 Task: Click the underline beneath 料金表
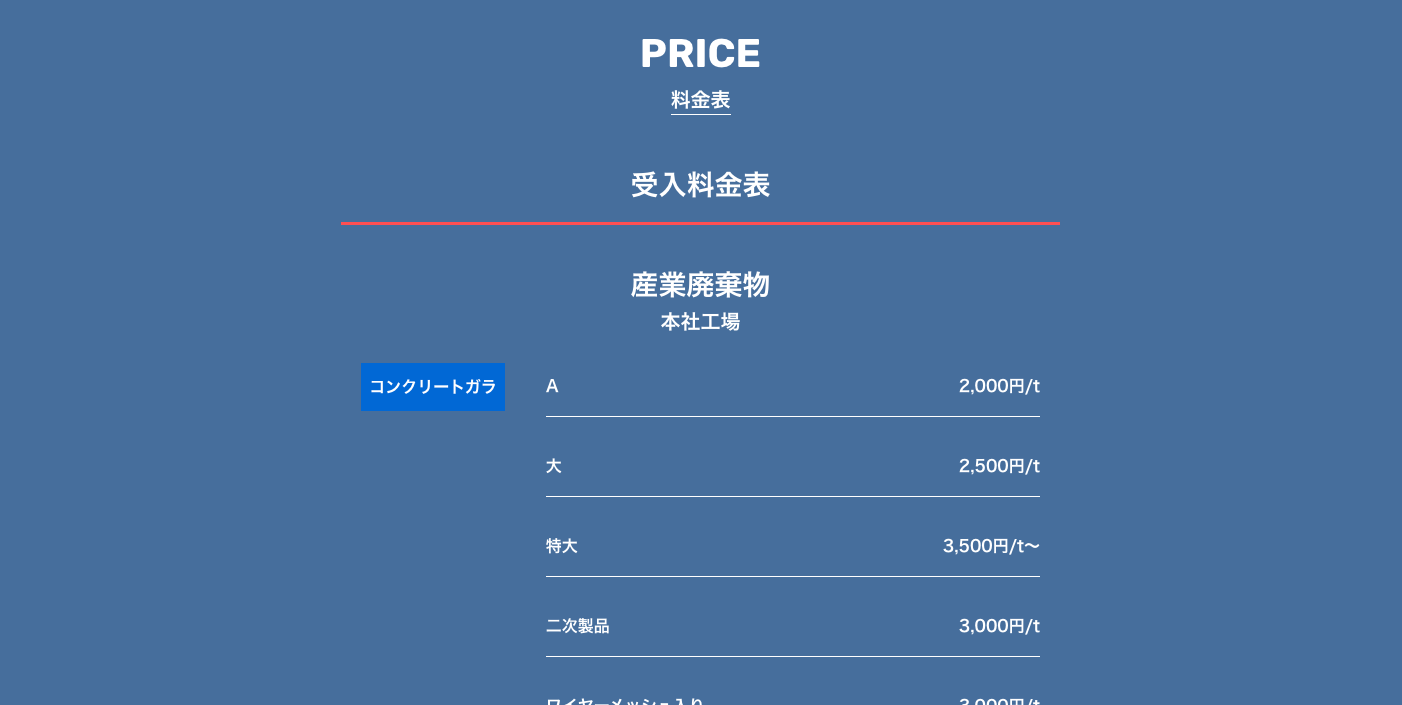(x=700, y=114)
